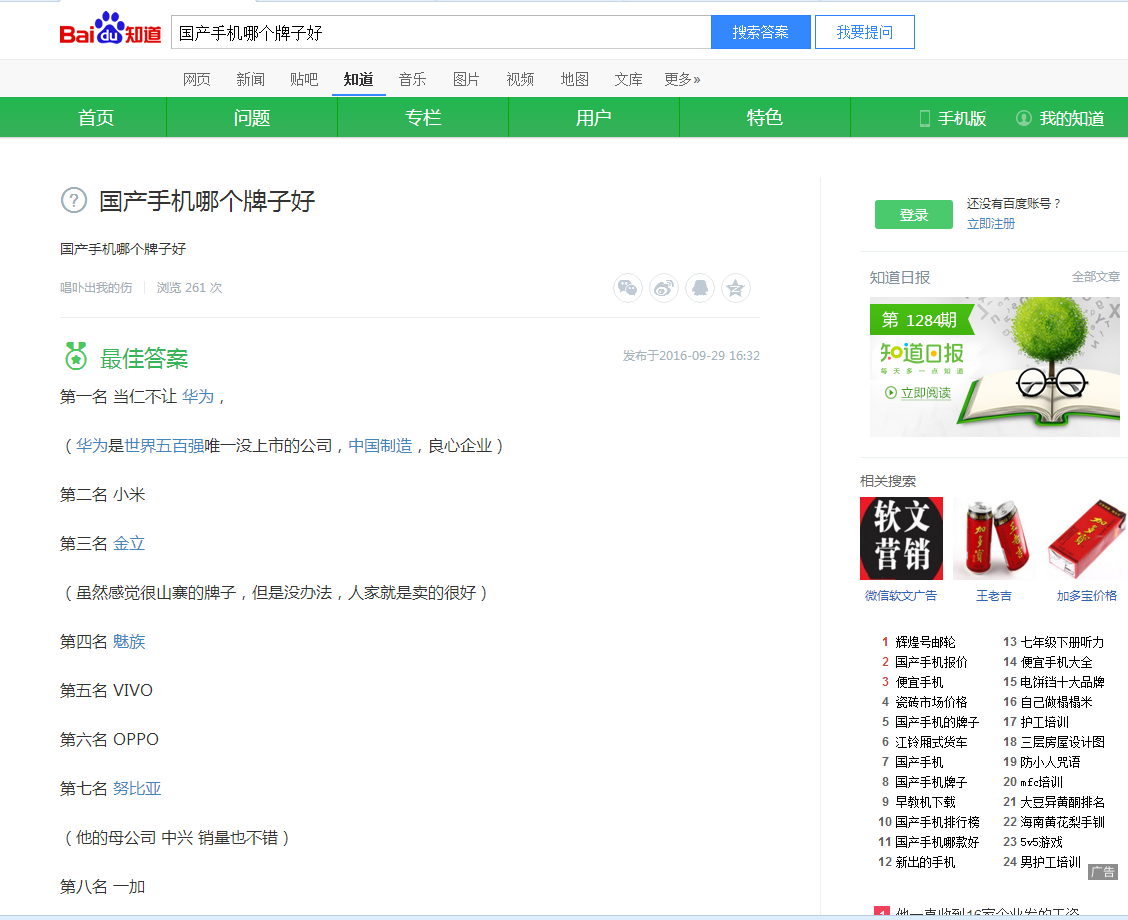This screenshot has width=1128, height=920.
Task: Click the 金立 link
Action: [x=129, y=544]
